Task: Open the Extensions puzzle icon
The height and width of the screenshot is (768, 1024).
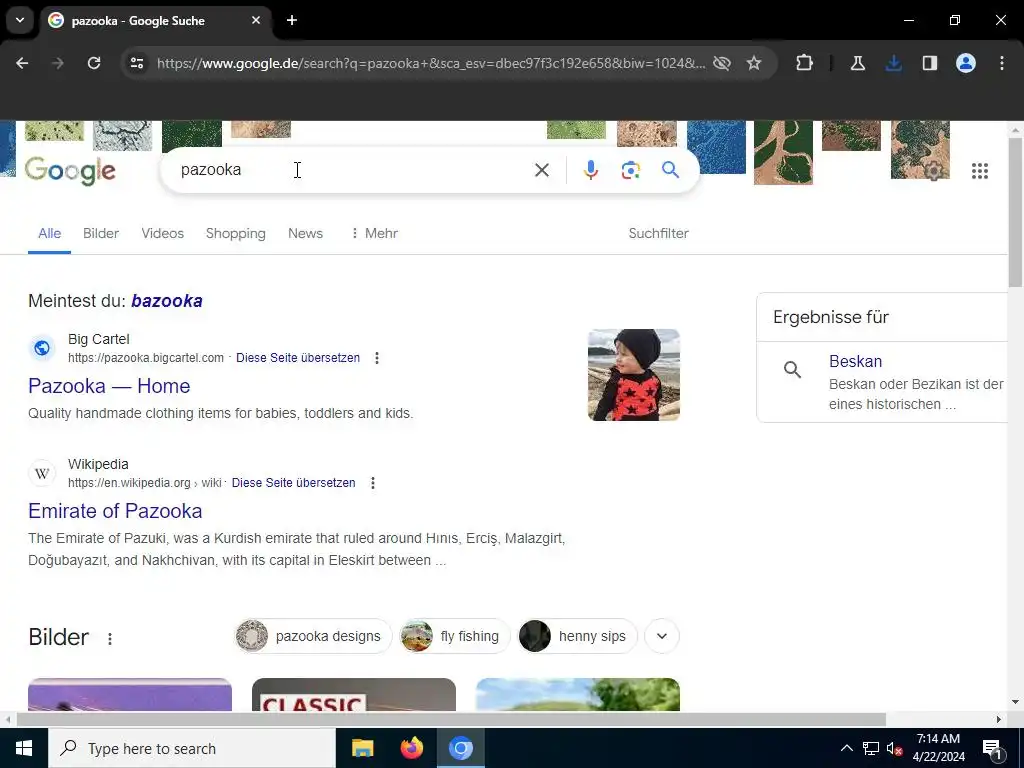Action: [805, 63]
